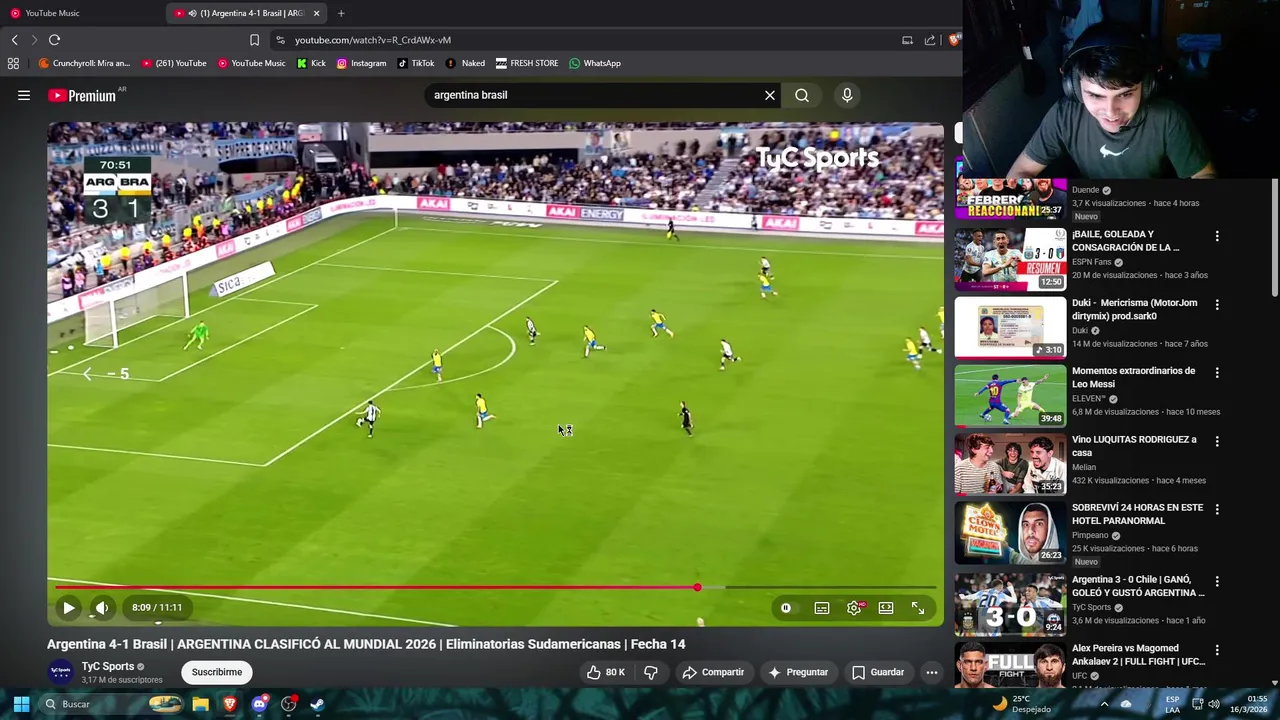Screen dimensions: 1280x720
Task: Open TyC Sports channel avatar
Action: pos(61,672)
